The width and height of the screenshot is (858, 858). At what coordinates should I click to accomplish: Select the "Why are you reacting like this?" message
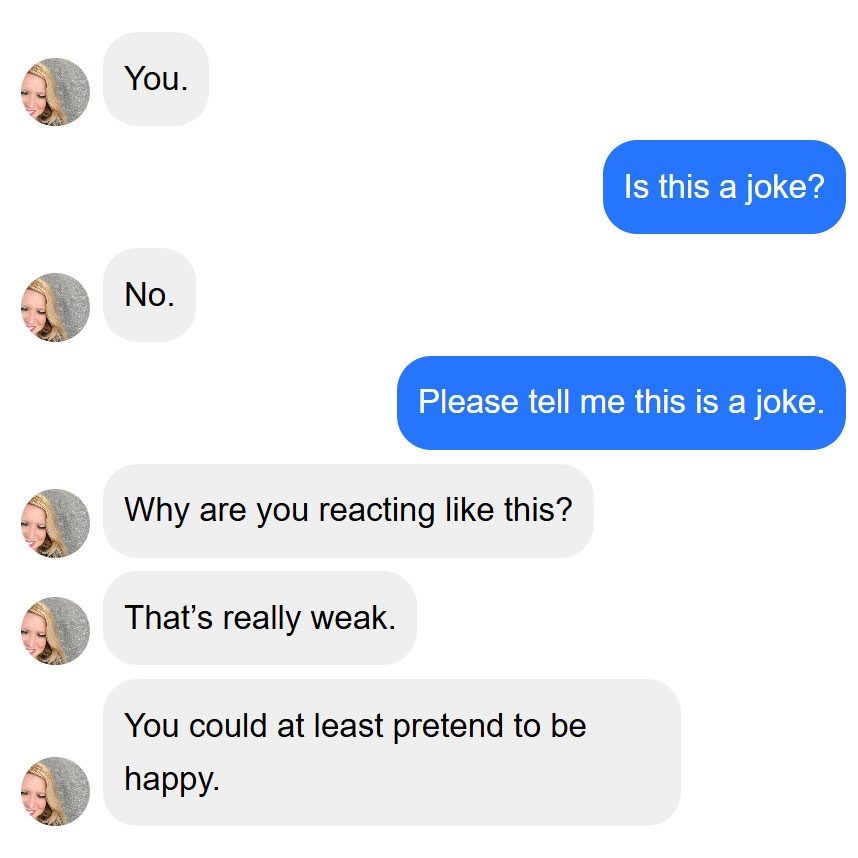point(348,511)
